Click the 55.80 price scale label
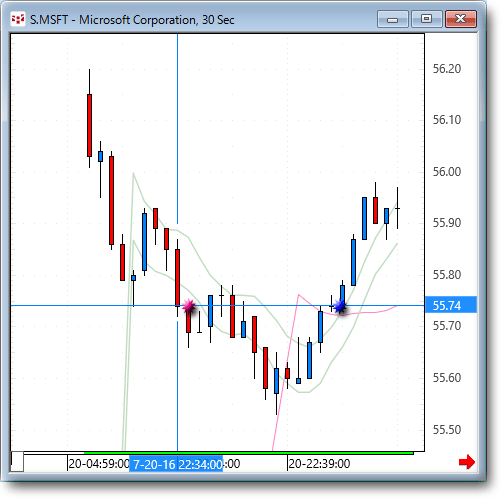Screen dimensions: 504x499 point(447,275)
